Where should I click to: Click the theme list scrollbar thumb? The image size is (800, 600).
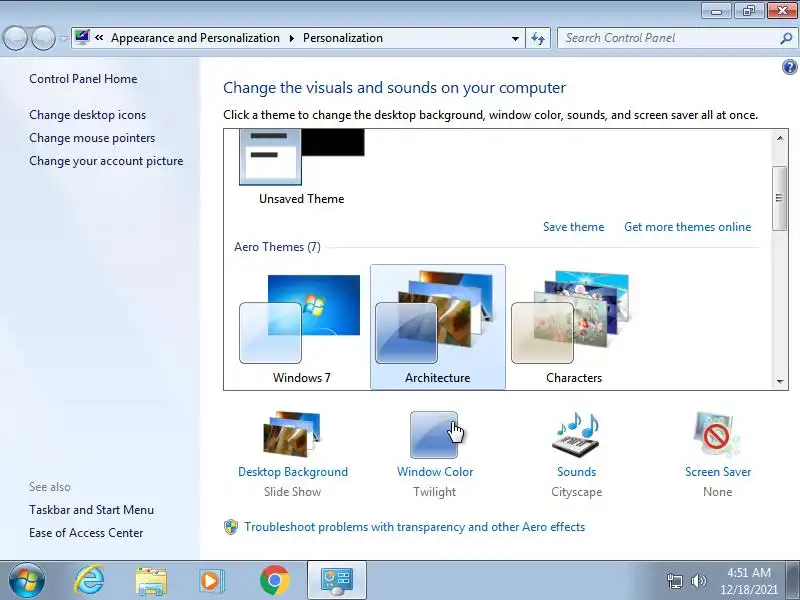point(780,198)
